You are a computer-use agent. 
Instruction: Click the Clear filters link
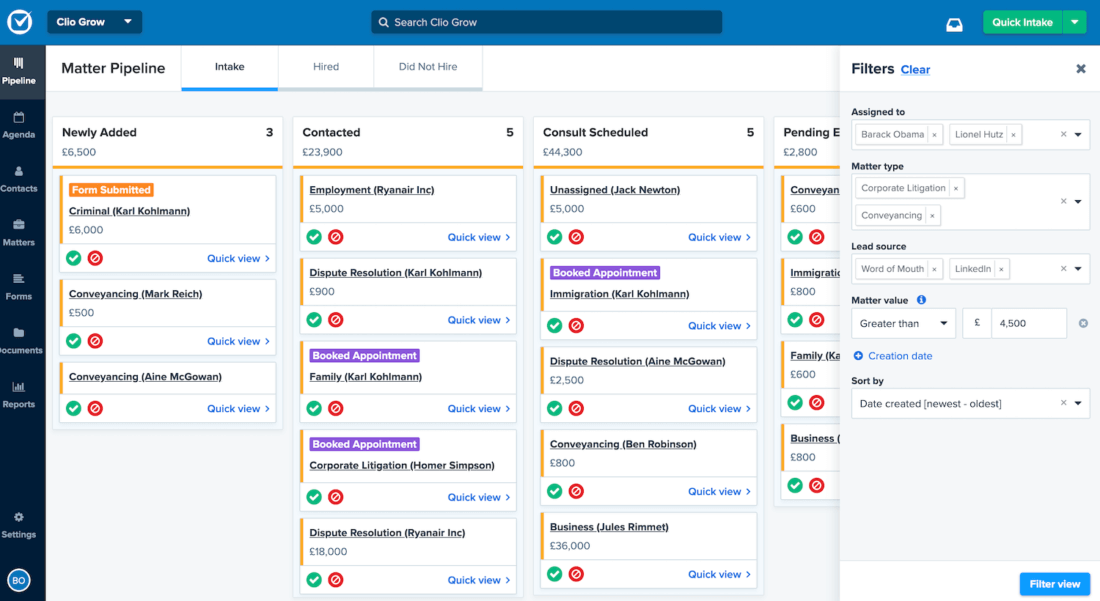915,70
